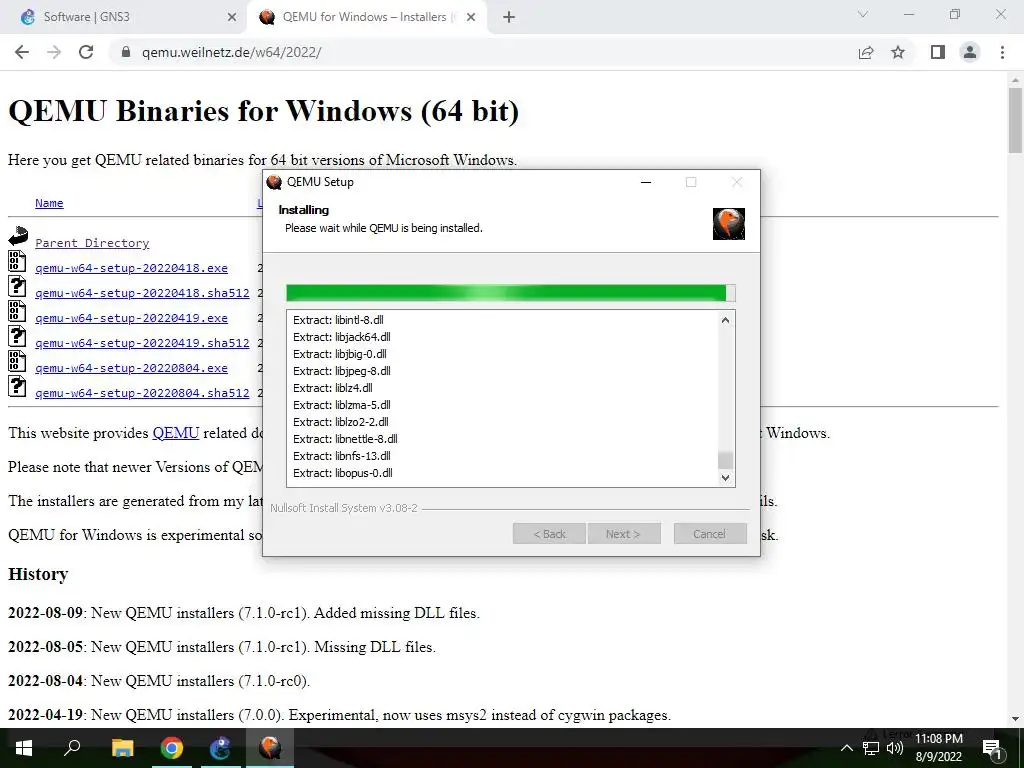1024x768 pixels.
Task: Bookmark this page with the star icon
Action: pyautogui.click(x=898, y=52)
